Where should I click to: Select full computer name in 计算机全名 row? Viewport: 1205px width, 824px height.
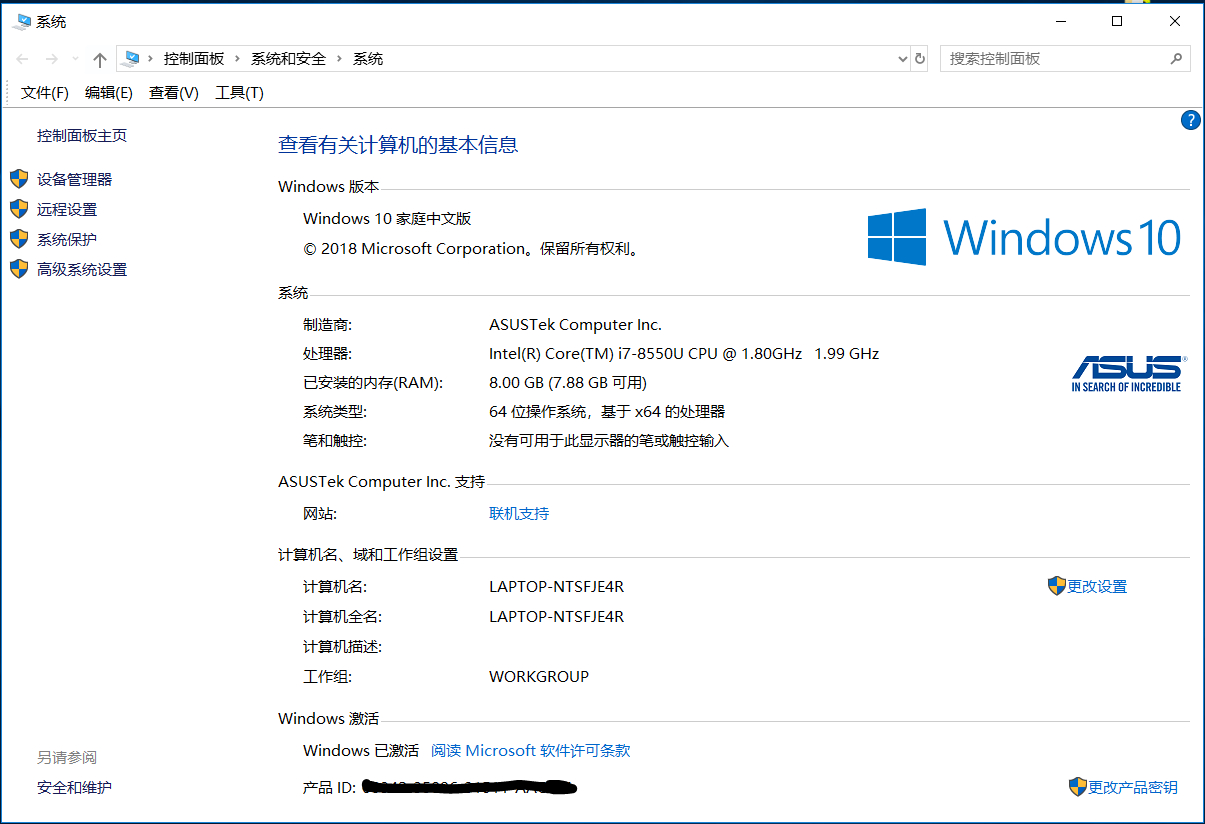[x=556, y=617]
